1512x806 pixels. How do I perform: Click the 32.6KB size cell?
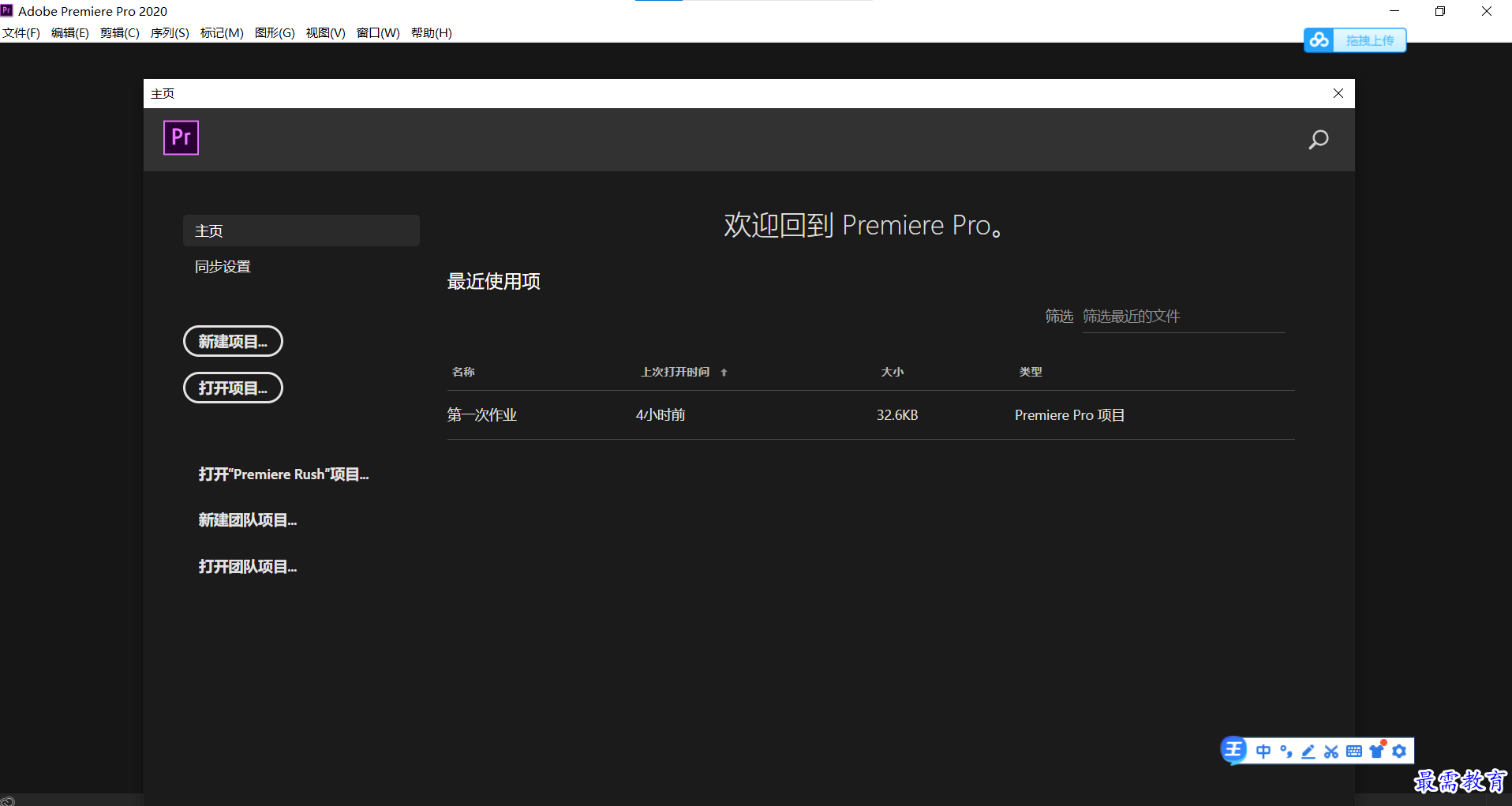(x=897, y=415)
